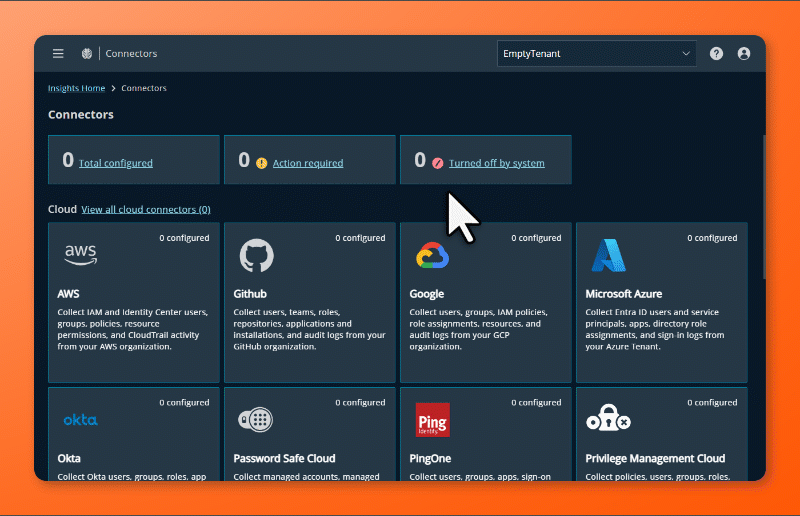Select the PingOne connector card title

[x=430, y=458]
